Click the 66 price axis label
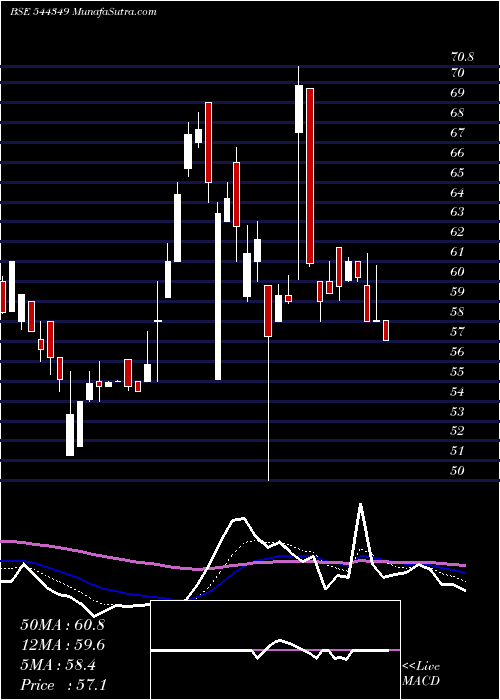The image size is (500, 700). [x=458, y=153]
